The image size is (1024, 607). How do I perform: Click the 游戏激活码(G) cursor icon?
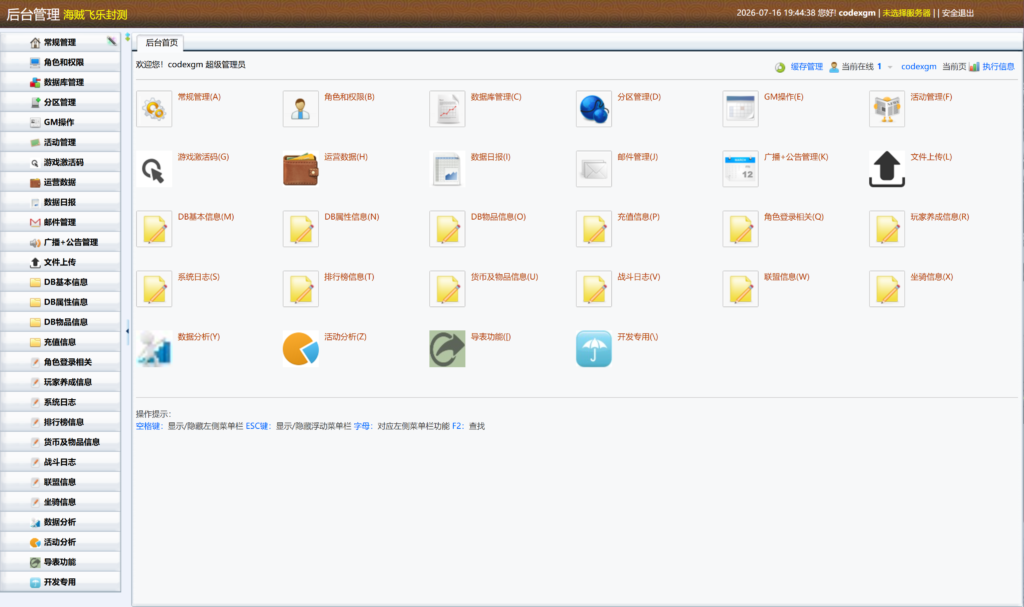point(154,169)
